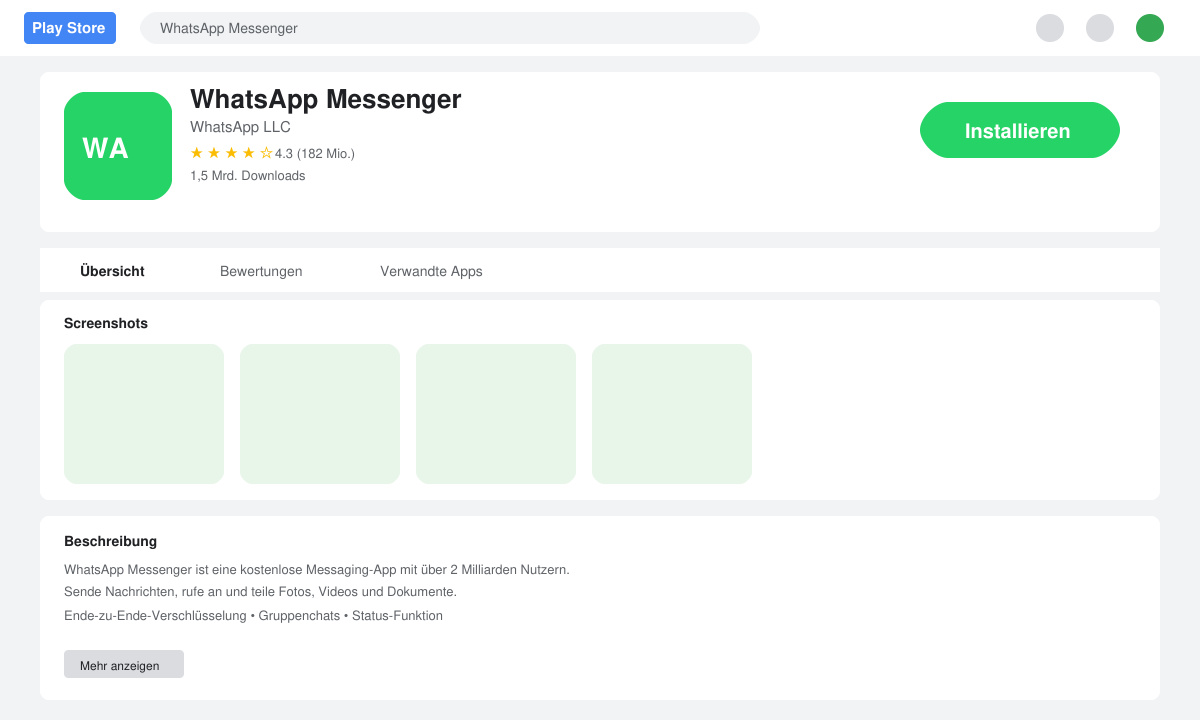Expand description with Mehr anzeigen

(124, 664)
